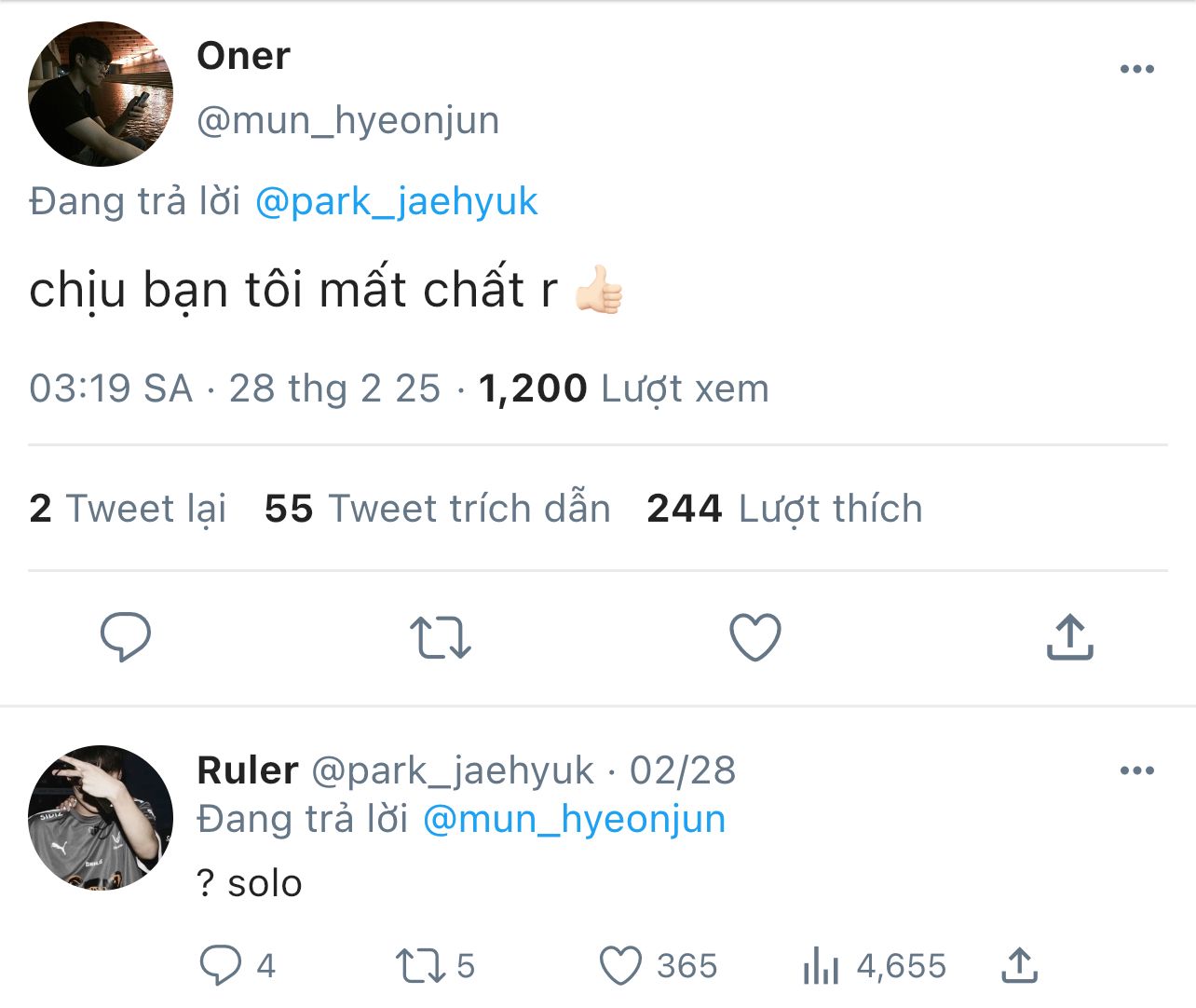Like Ruler's '? solo' reply
Screen dimensions: 1196x1008
point(620,965)
